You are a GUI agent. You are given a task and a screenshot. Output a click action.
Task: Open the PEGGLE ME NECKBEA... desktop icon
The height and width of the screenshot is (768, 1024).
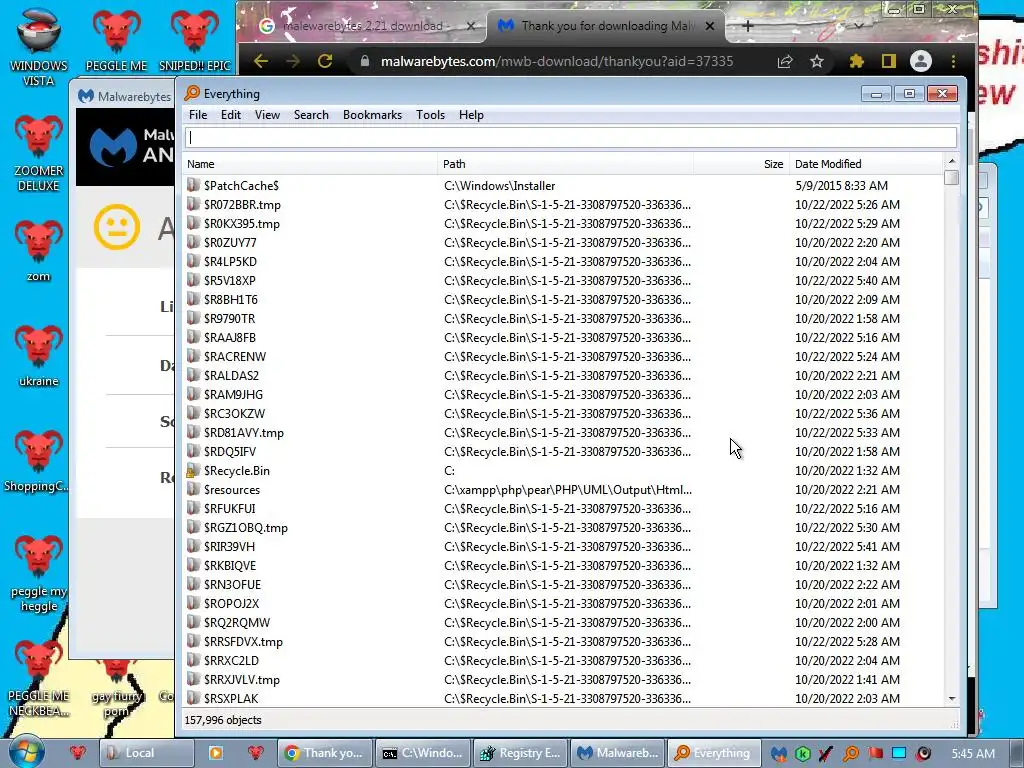click(39, 678)
